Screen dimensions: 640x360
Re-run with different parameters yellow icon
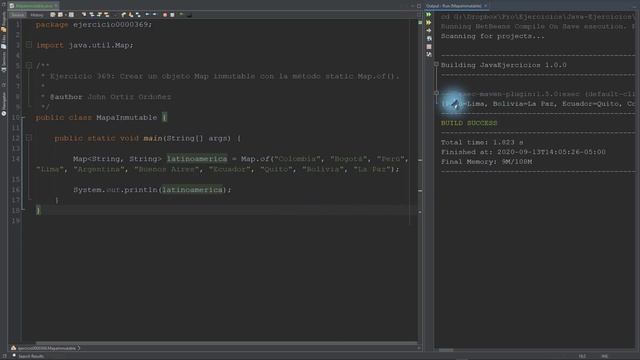click(x=429, y=22)
